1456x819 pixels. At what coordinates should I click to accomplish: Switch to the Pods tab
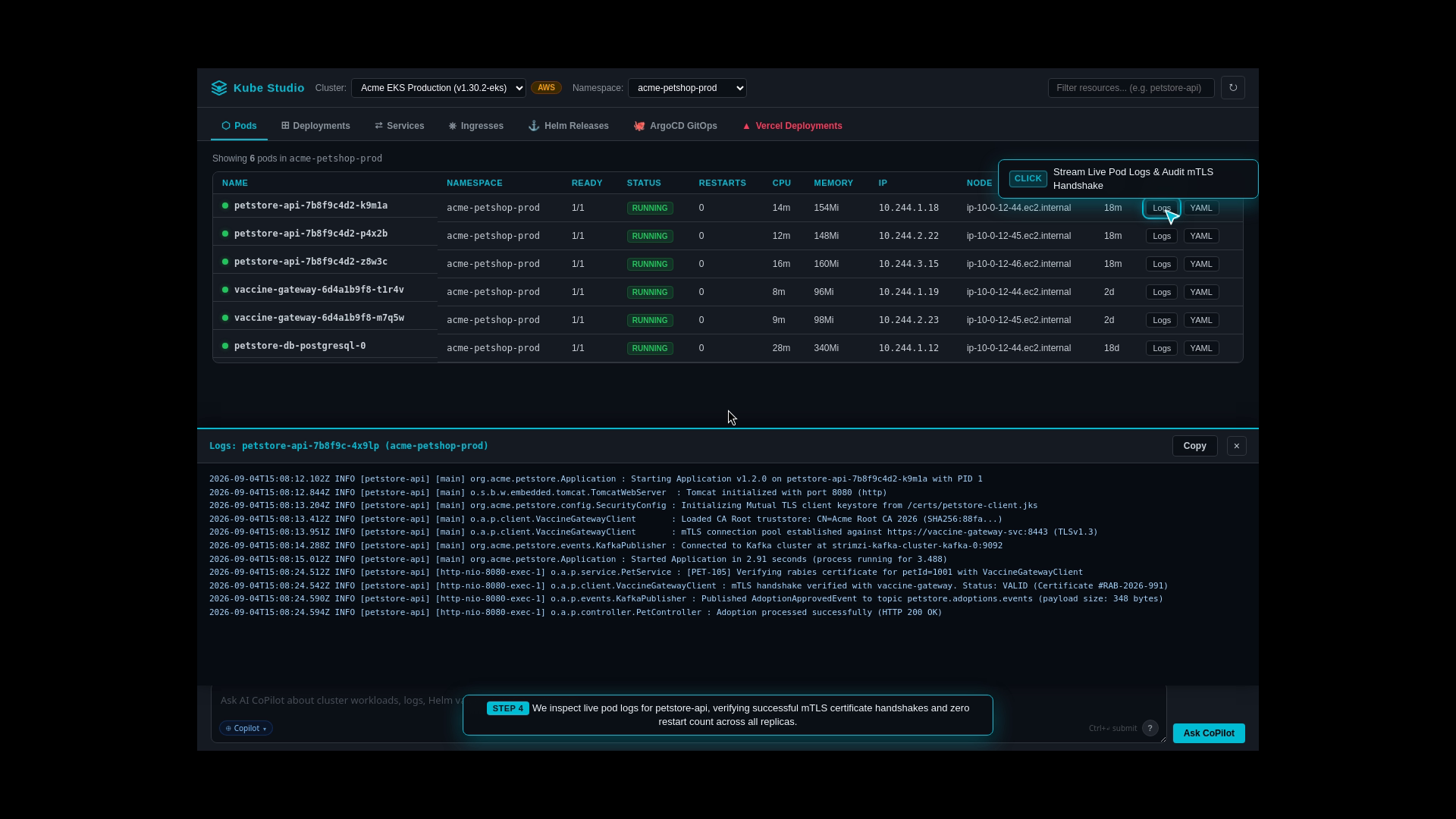[239, 126]
